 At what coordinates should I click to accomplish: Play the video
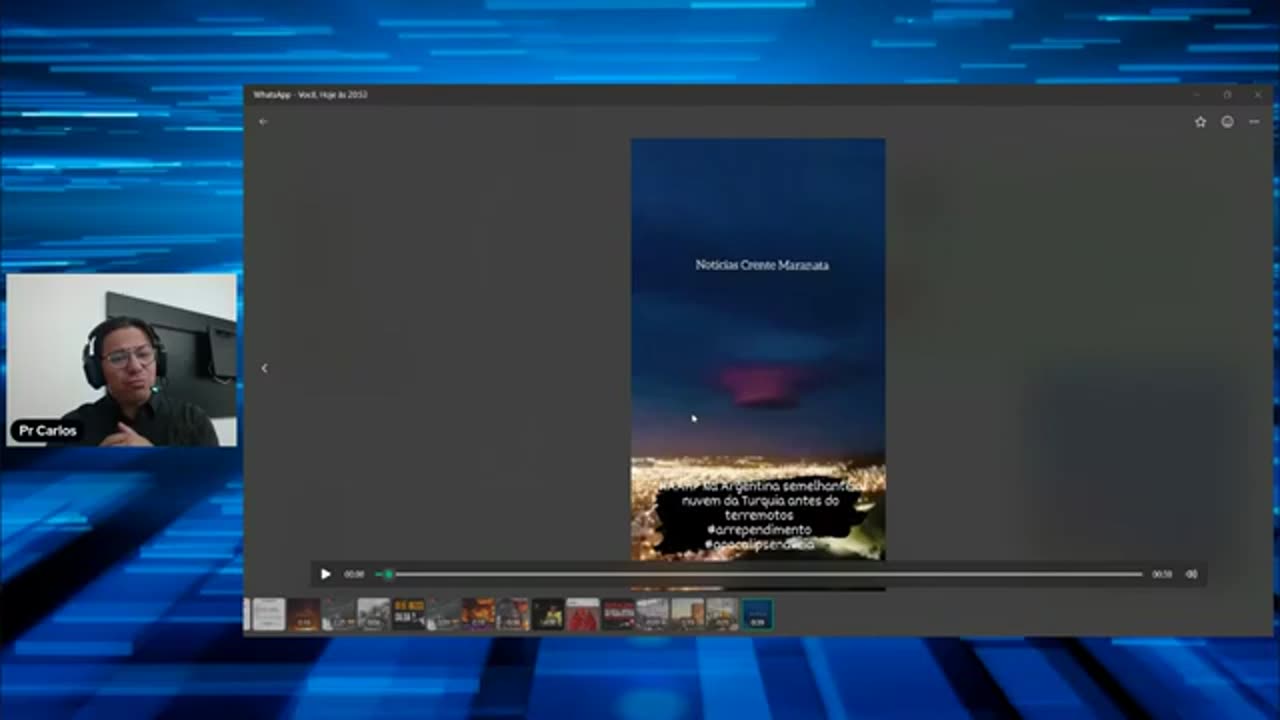(x=325, y=574)
